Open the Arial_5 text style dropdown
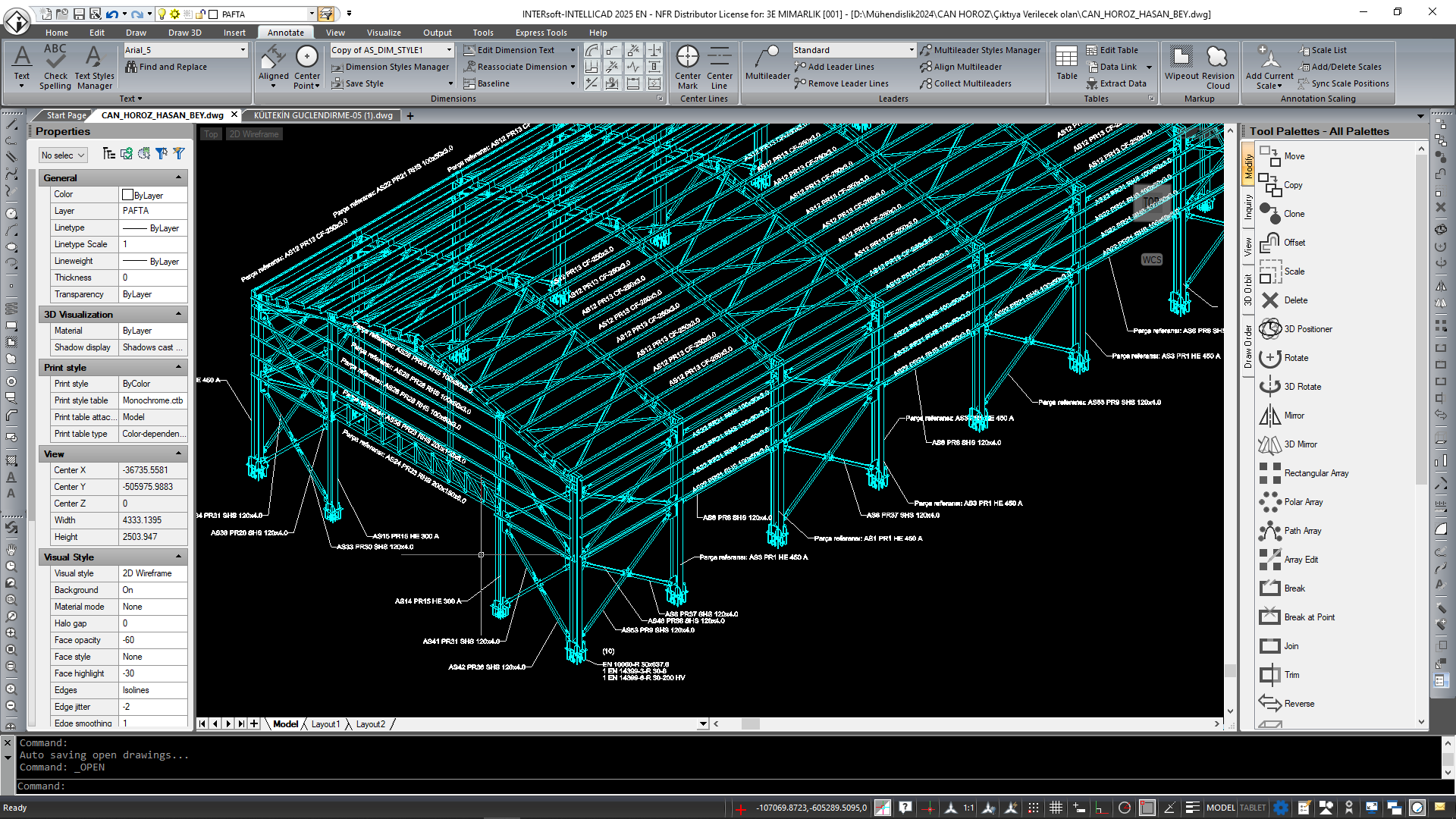 [243, 50]
